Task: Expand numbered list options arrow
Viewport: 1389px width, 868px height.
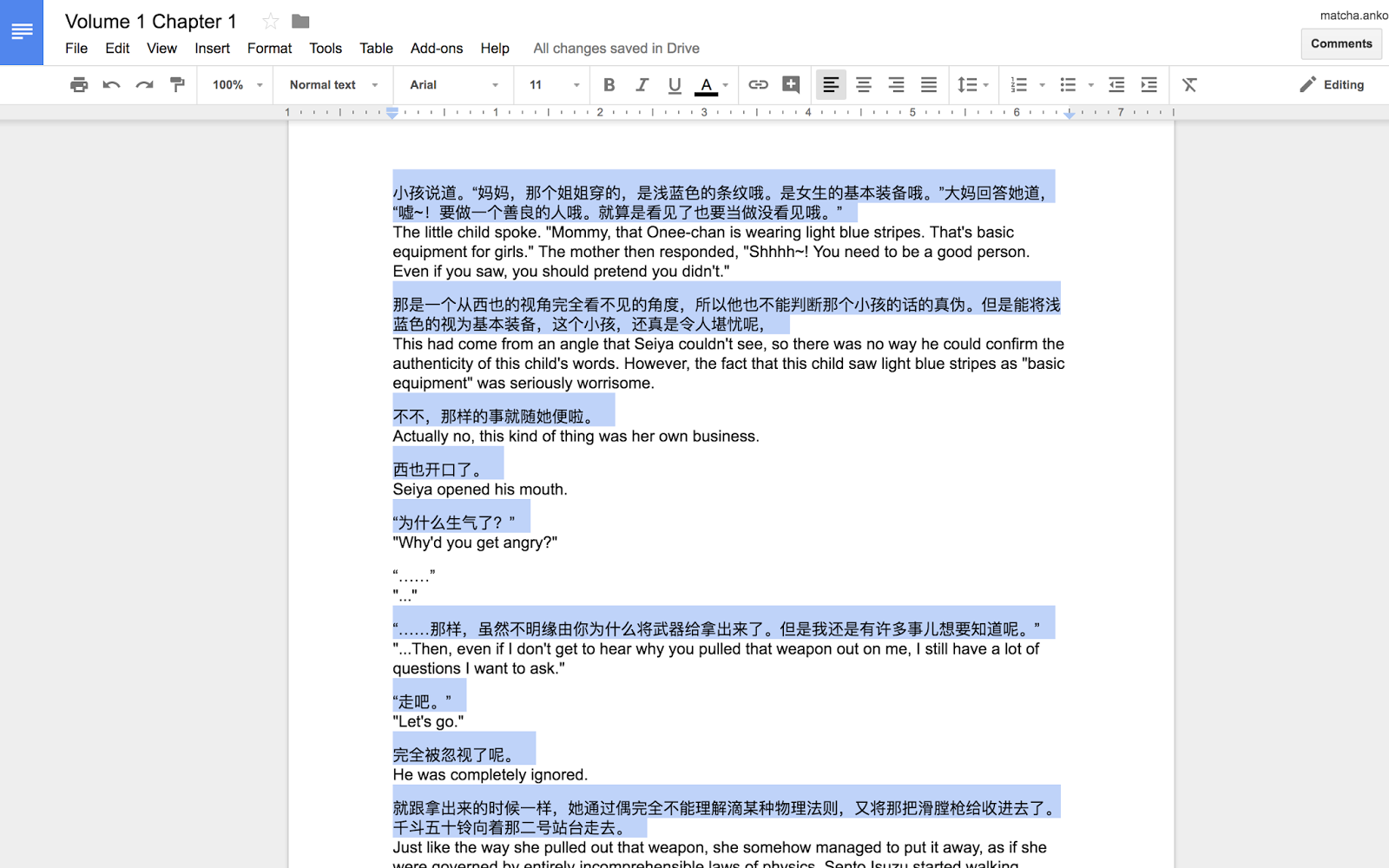Action: coord(1042,85)
